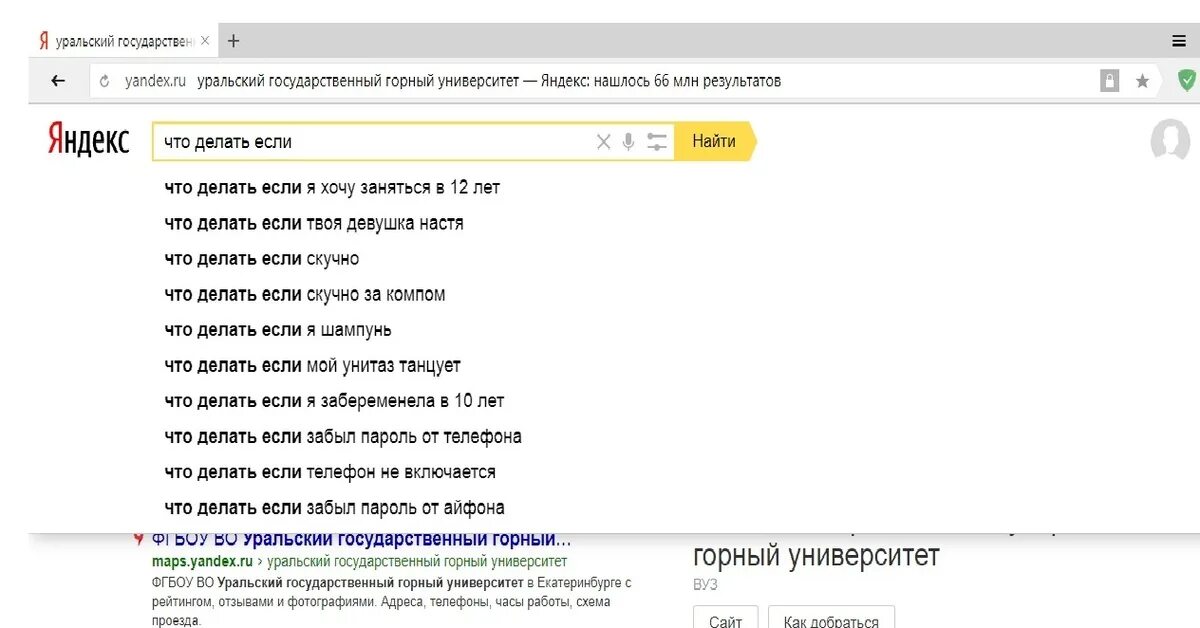Choose suggestion "твоя девушка настя"
The height and width of the screenshot is (628, 1200).
(314, 223)
